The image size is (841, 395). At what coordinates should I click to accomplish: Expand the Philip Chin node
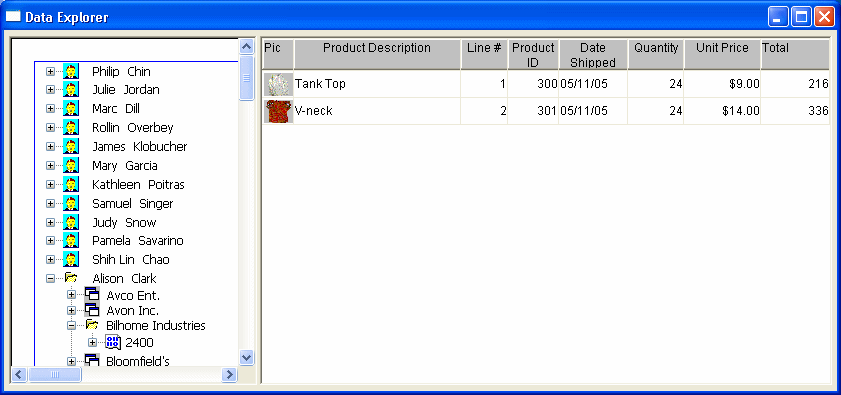coord(50,71)
